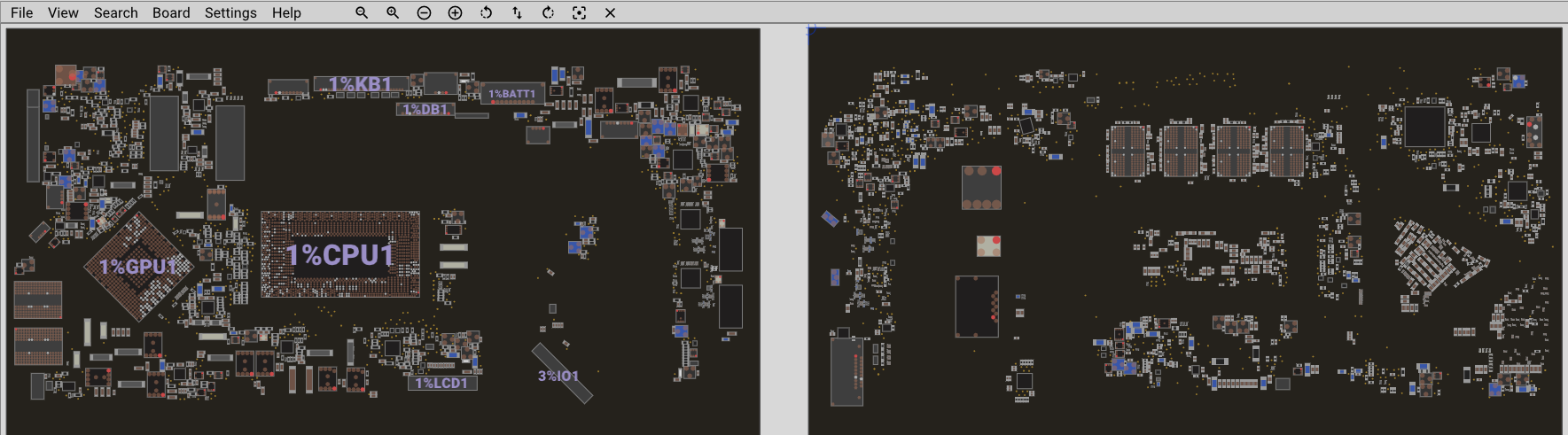Zoom in with the circled plus icon
The image size is (1568, 435).
(x=455, y=12)
